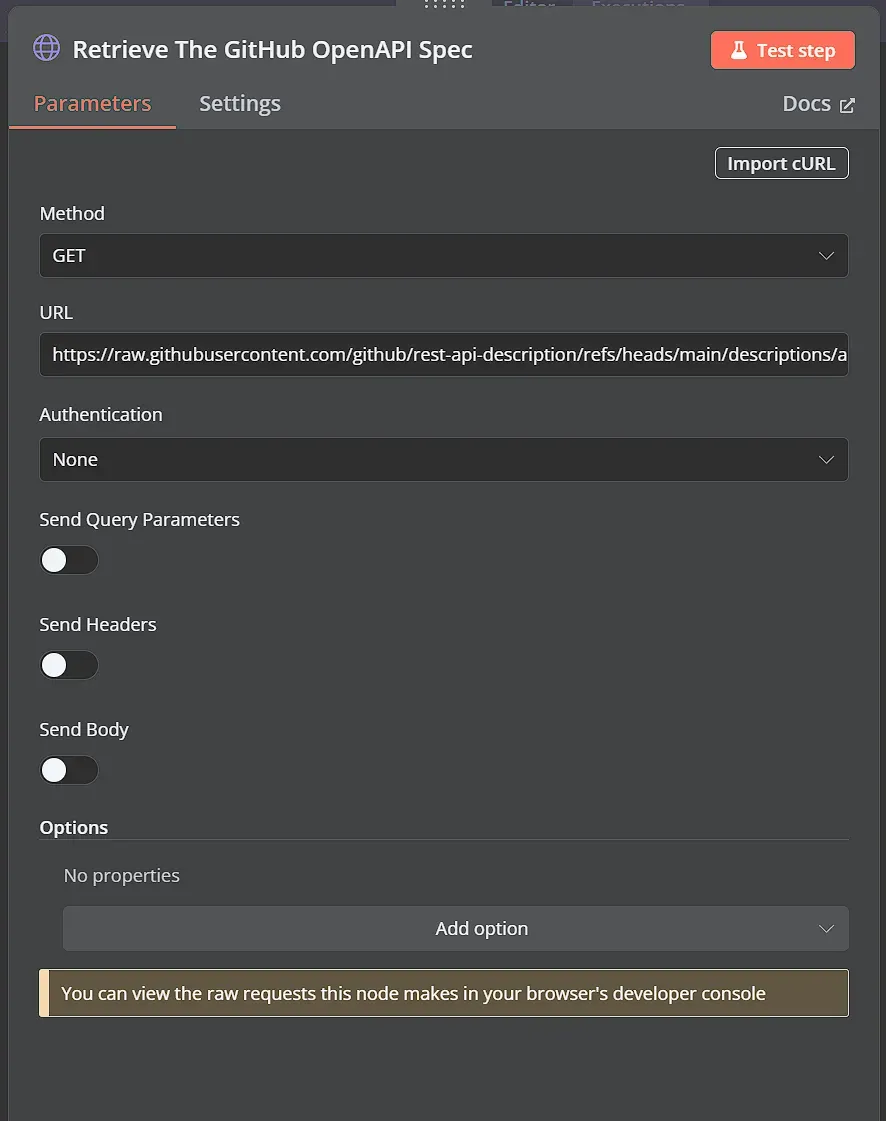The width and height of the screenshot is (886, 1121).
Task: Enable Send Query Parameters
Action: (68, 560)
